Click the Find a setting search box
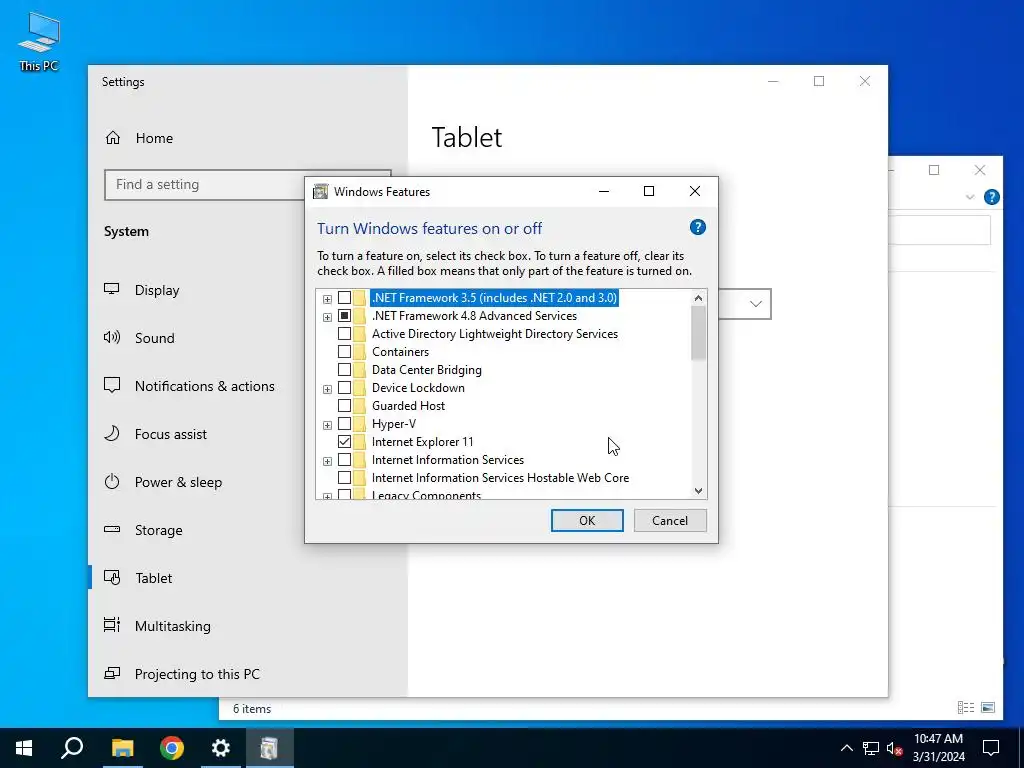 204,185
